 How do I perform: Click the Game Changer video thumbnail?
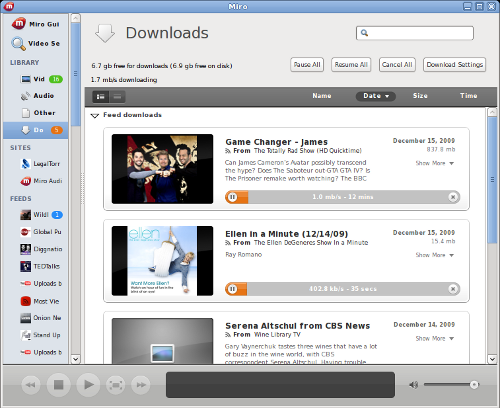click(162, 169)
